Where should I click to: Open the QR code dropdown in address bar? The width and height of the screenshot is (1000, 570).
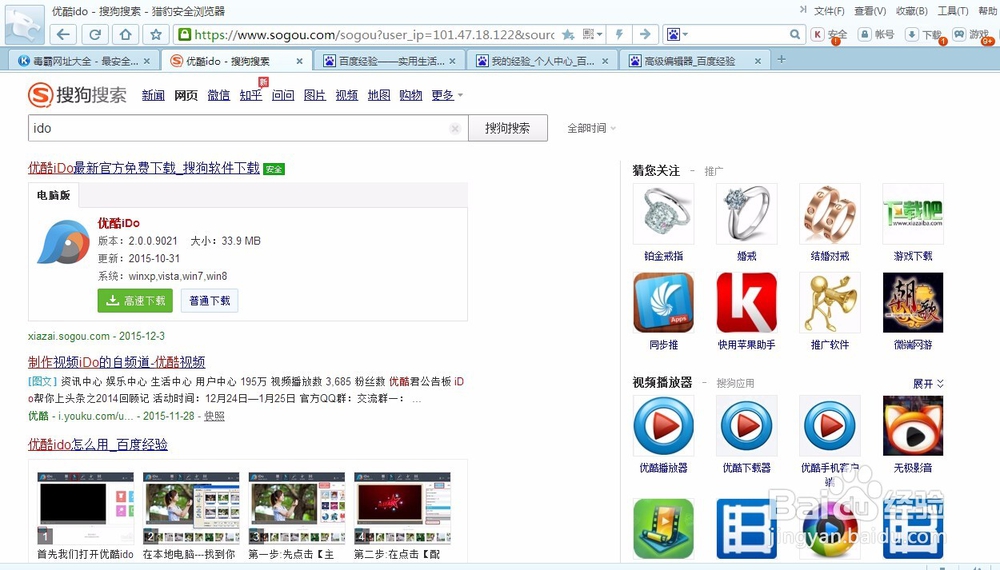(592, 34)
